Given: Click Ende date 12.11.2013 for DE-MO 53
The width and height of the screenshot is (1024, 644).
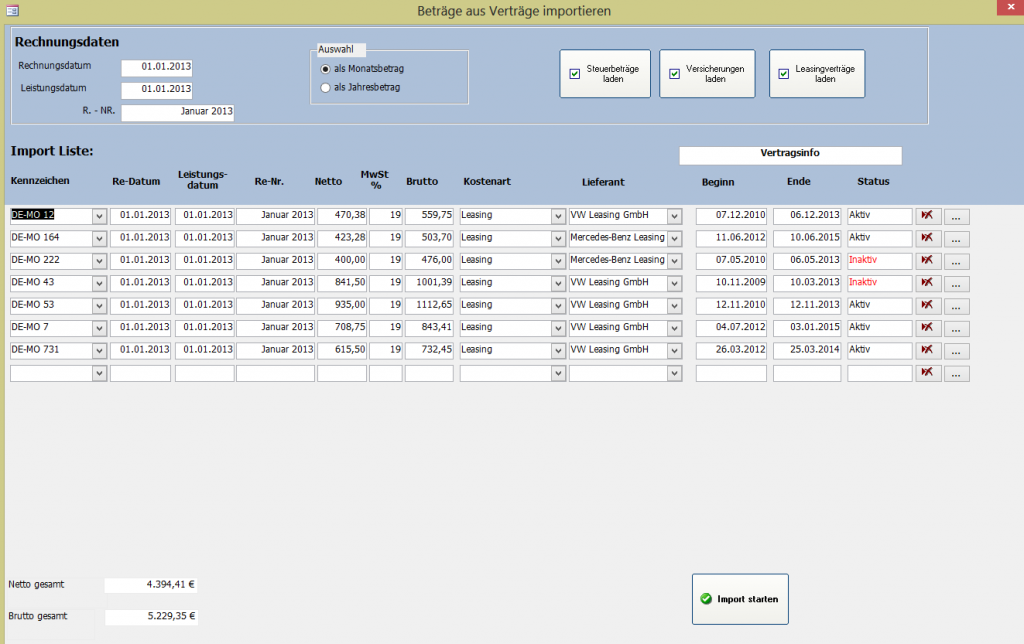Looking at the screenshot, I should [807, 306].
